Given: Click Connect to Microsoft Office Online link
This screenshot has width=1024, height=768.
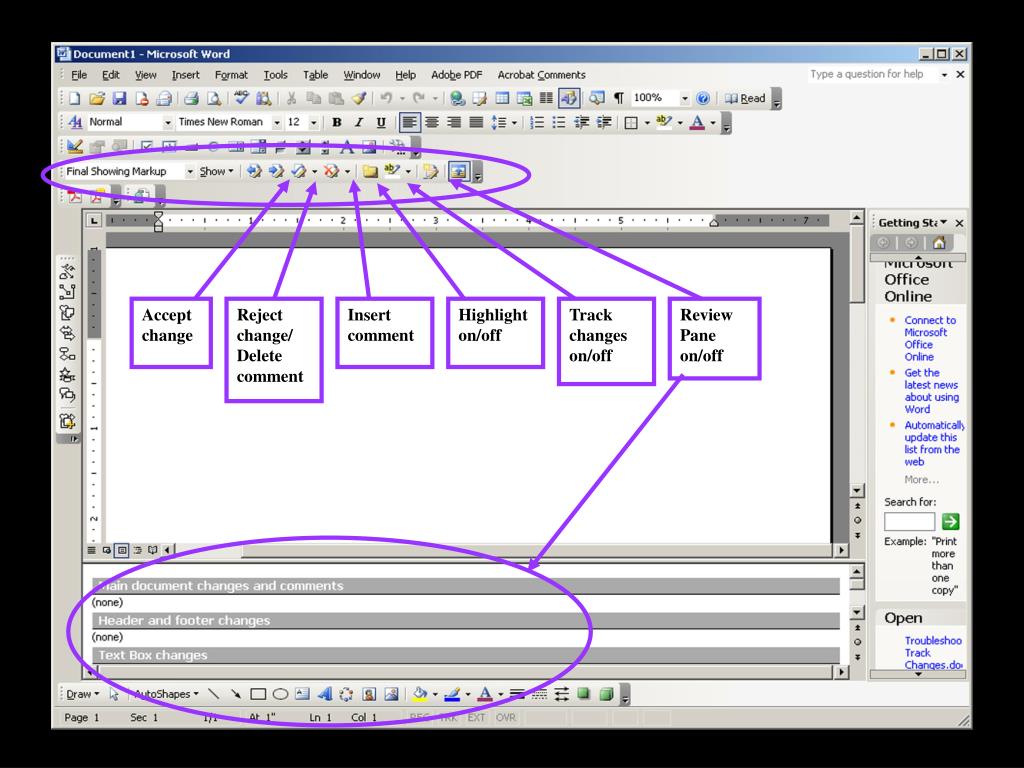Looking at the screenshot, I should 930,338.
